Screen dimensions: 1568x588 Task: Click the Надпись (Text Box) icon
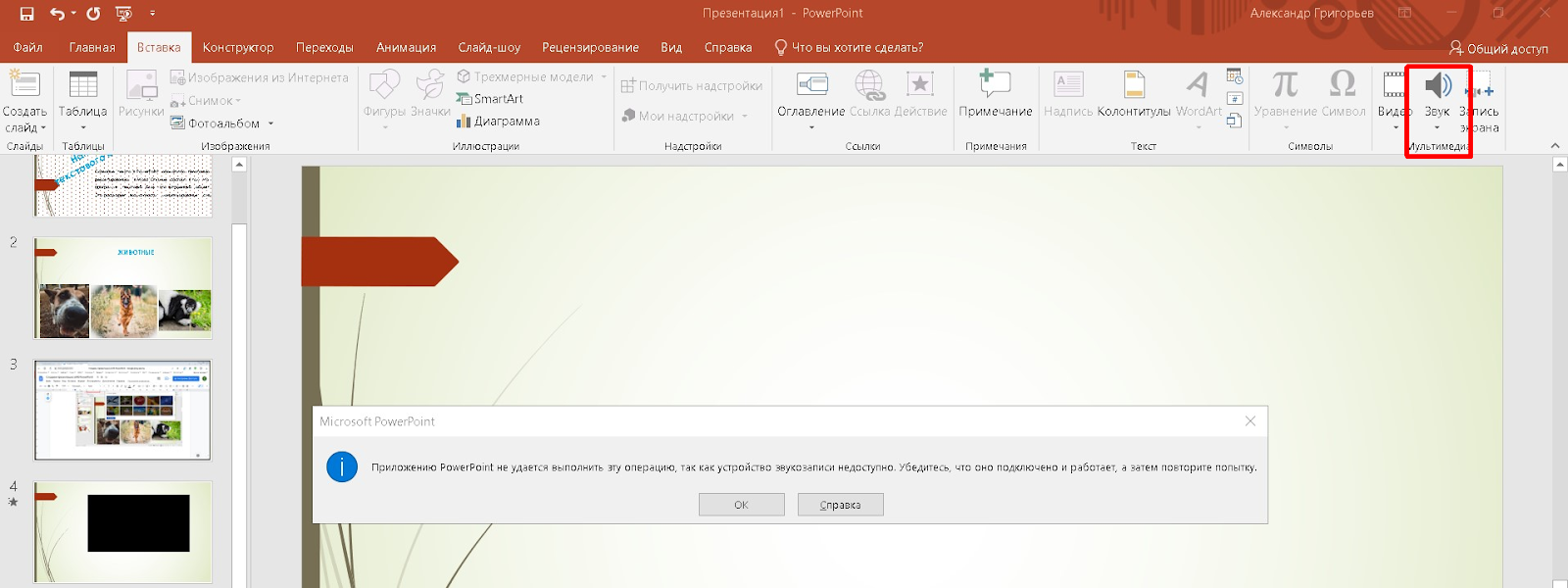tap(1067, 87)
